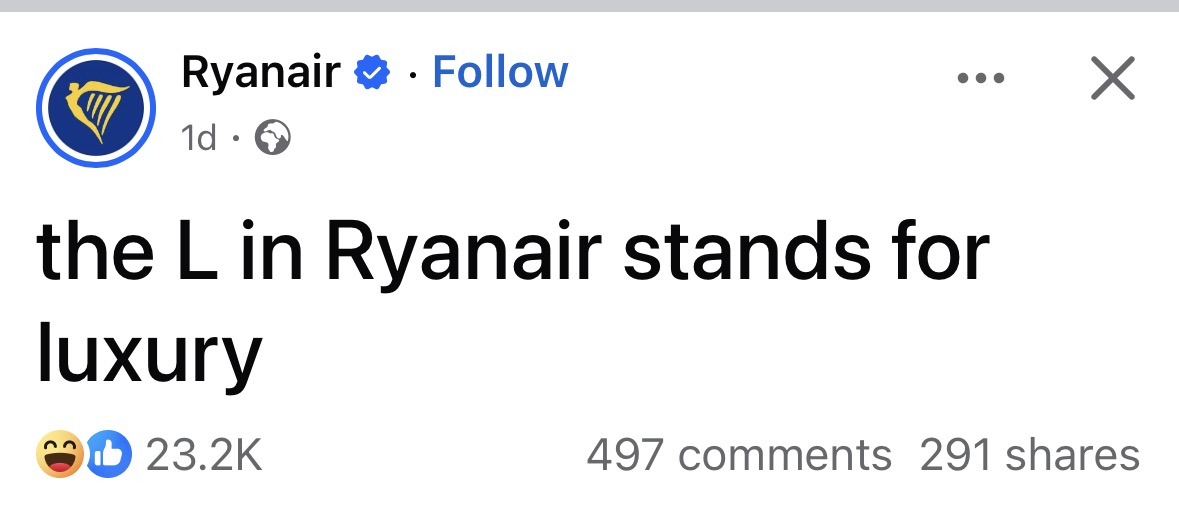This screenshot has width=1179, height=509.
Task: Open the 497 comments
Action: pos(738,456)
